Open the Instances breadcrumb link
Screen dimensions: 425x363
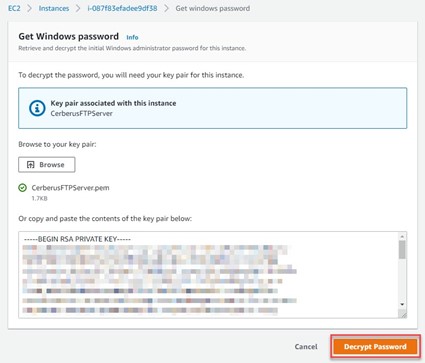pyautogui.click(x=54, y=8)
